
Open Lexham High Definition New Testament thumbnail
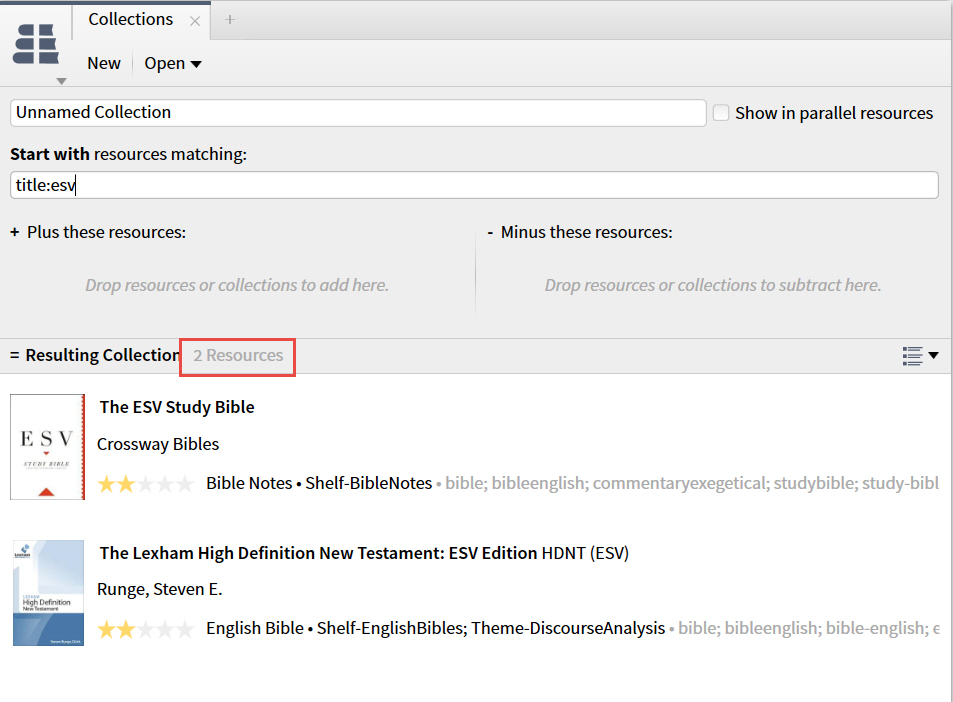[x=49, y=593]
